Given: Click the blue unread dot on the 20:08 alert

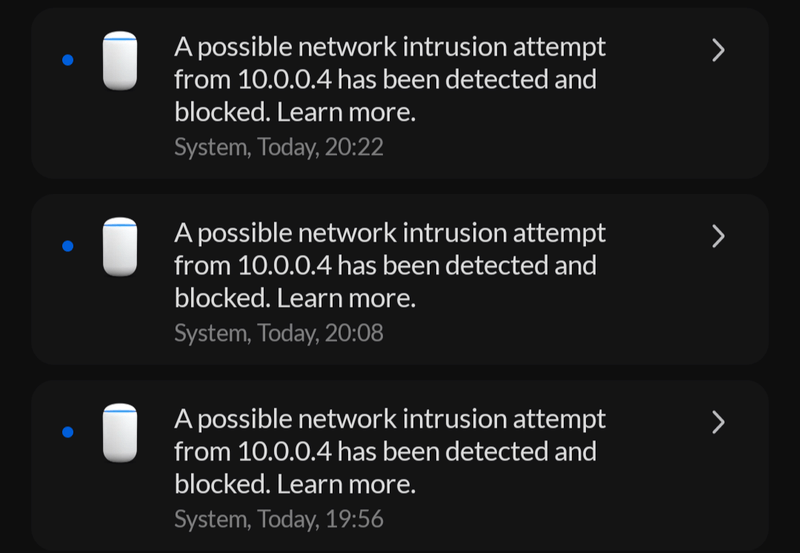Looking at the screenshot, I should coord(68,246).
